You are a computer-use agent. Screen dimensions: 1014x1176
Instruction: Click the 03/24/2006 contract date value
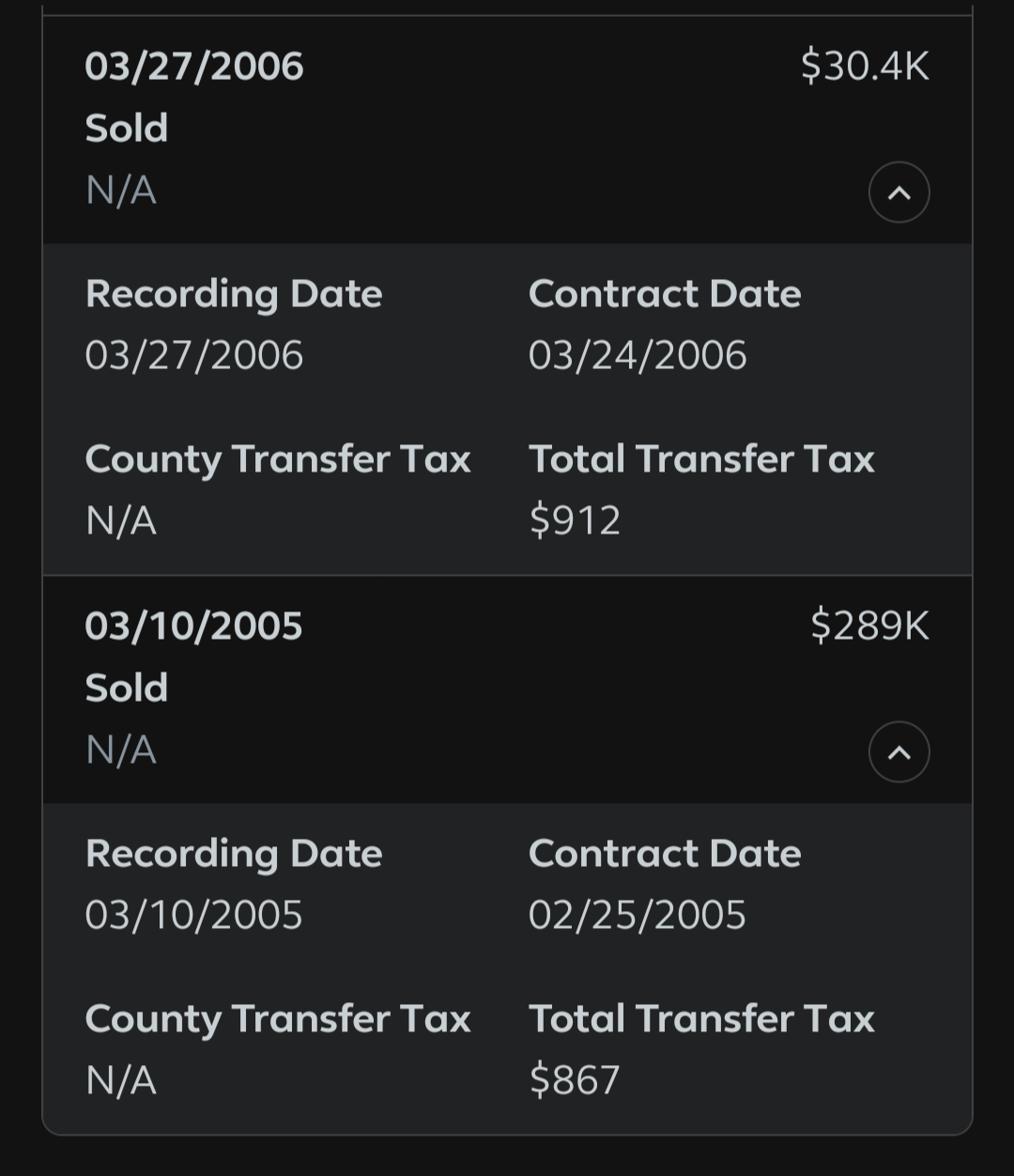pyautogui.click(x=638, y=356)
